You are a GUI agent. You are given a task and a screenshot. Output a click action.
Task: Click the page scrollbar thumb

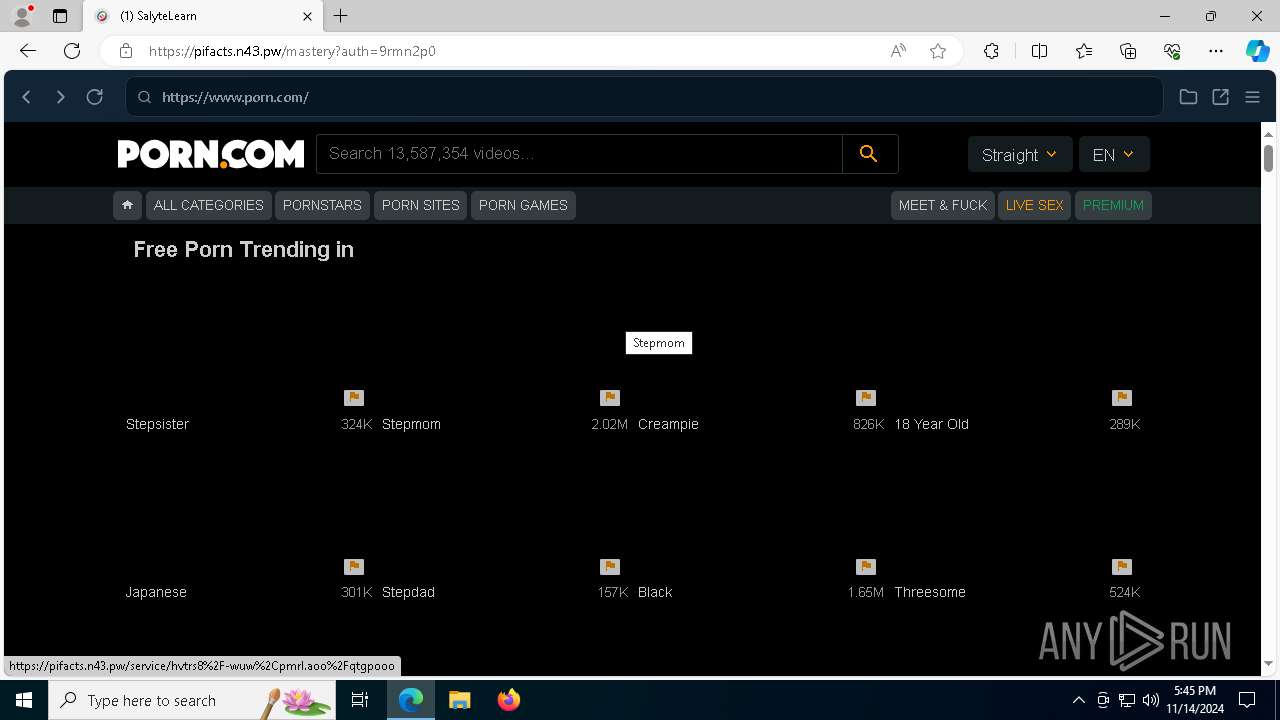[1268, 158]
